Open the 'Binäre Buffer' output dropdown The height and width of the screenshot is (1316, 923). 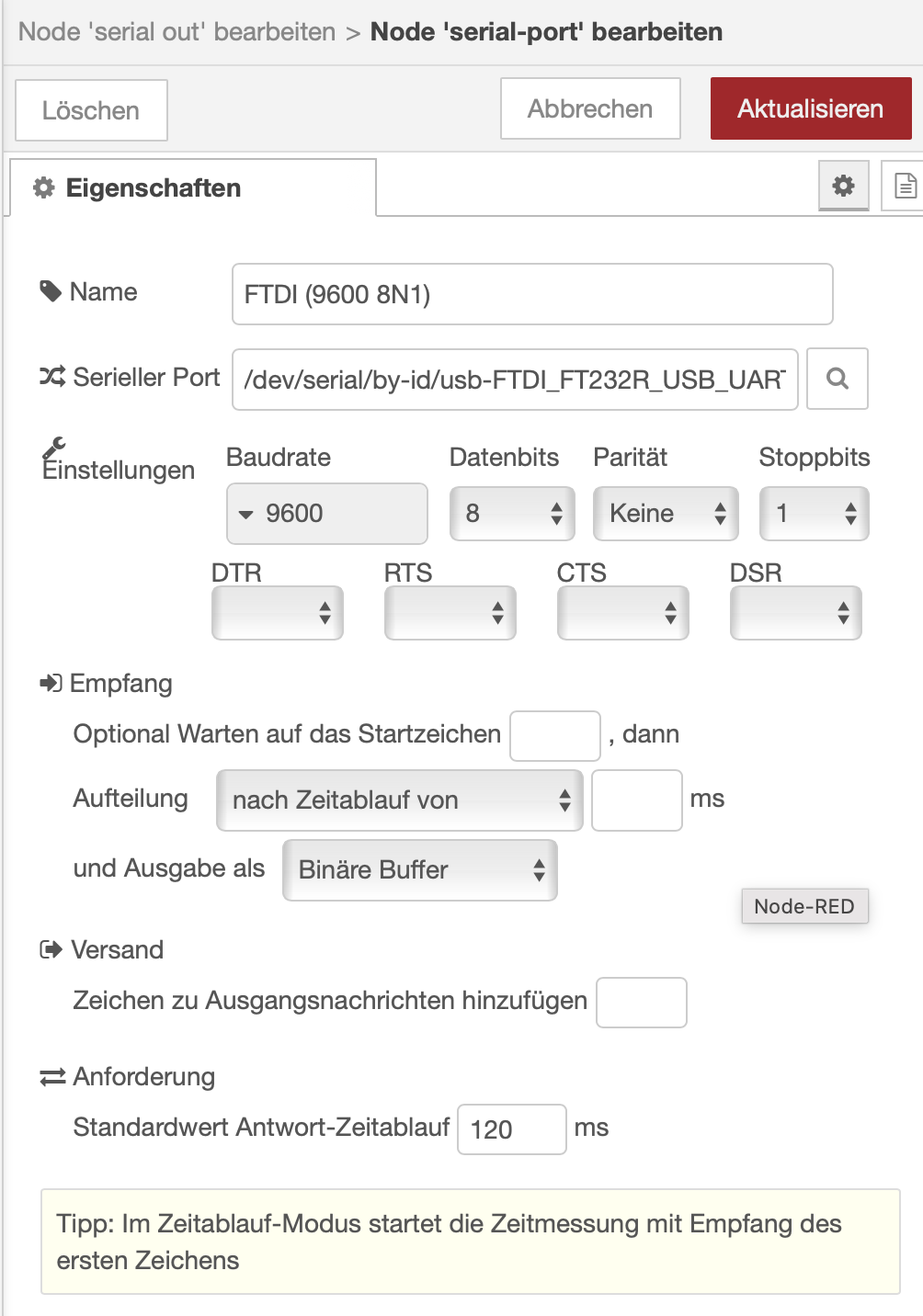tap(419, 870)
